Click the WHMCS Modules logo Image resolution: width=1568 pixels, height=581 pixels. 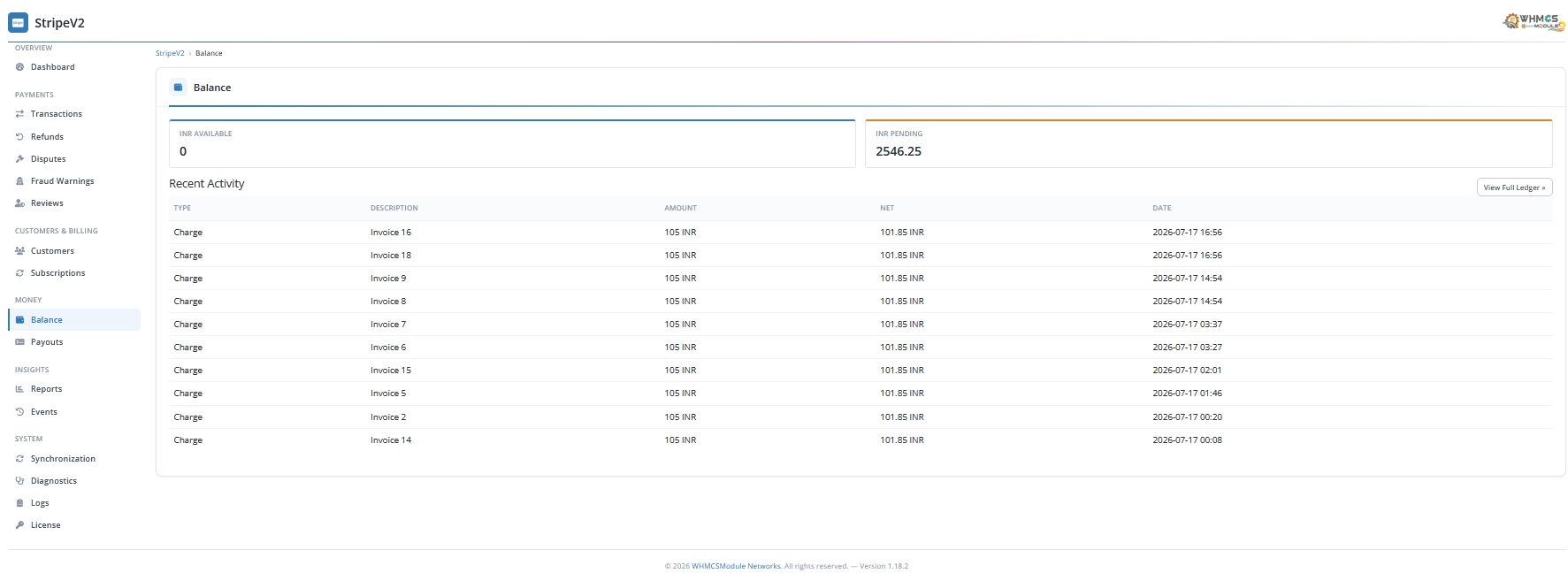click(1534, 21)
